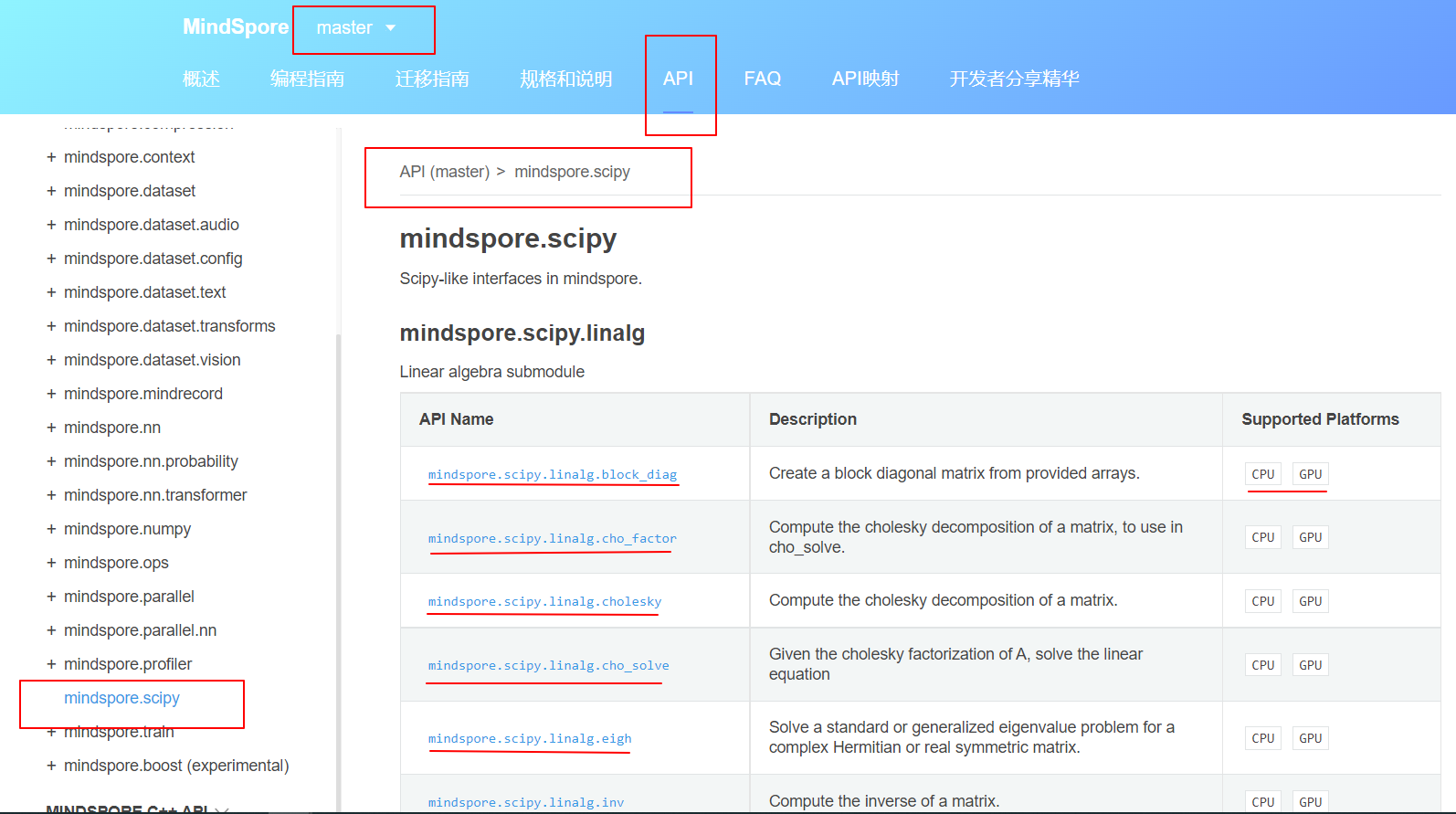This screenshot has width=1456, height=814.
Task: Open mindspore.ops sidebar entry
Action: click(x=116, y=563)
